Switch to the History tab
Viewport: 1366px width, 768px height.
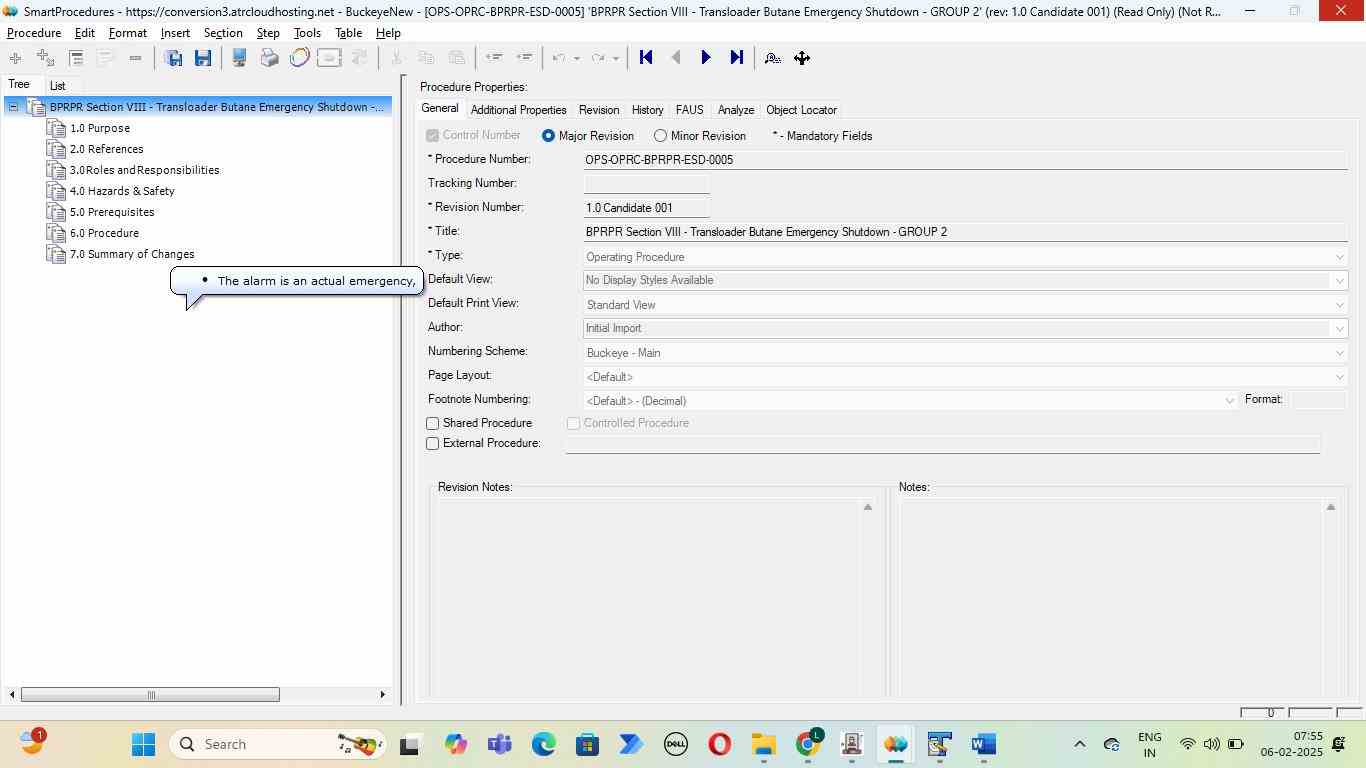647,110
